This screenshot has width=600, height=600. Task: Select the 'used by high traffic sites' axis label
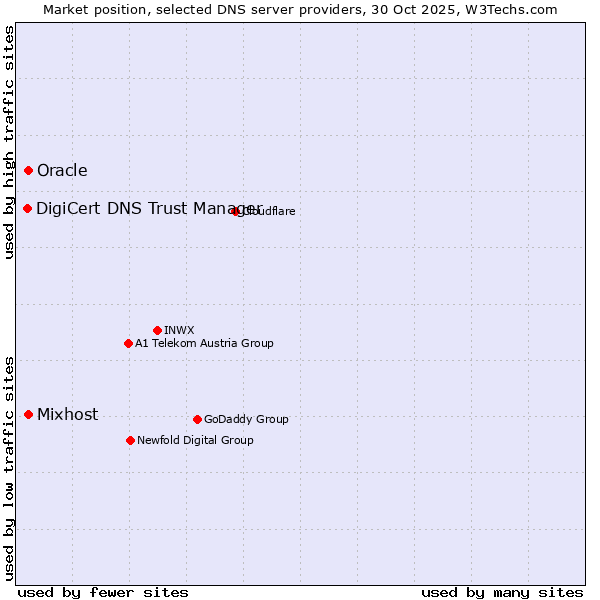click(9, 142)
